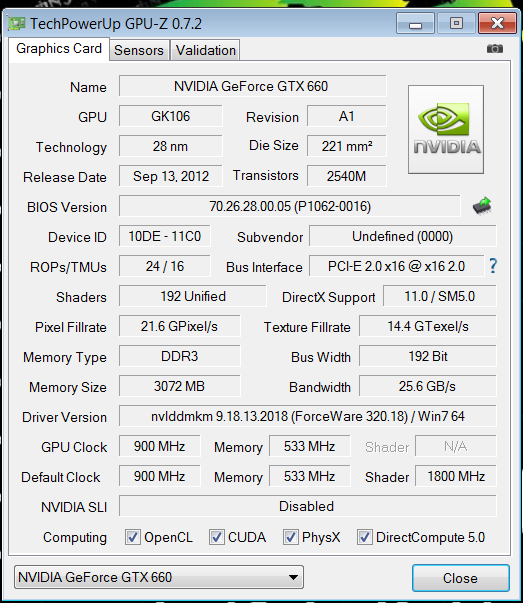Viewport: 523px width, 603px height.
Task: Switch to the Validation tab
Action: coord(206,50)
